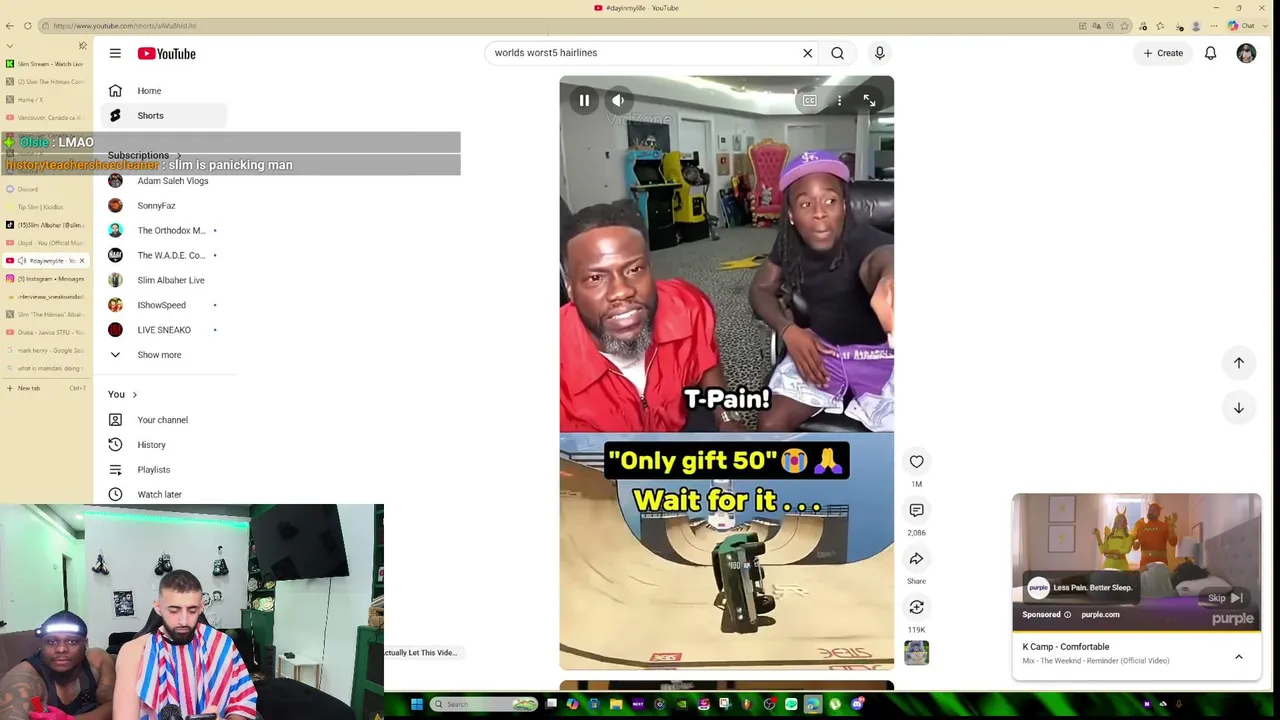
Task: Go to YouTube home via the logo
Action: pyautogui.click(x=167, y=53)
